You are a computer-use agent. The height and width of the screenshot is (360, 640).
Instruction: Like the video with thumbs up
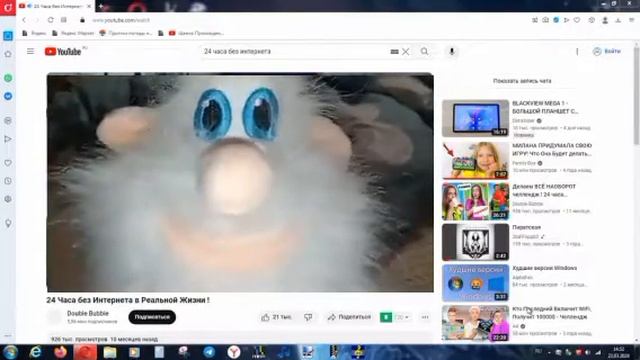(276, 317)
